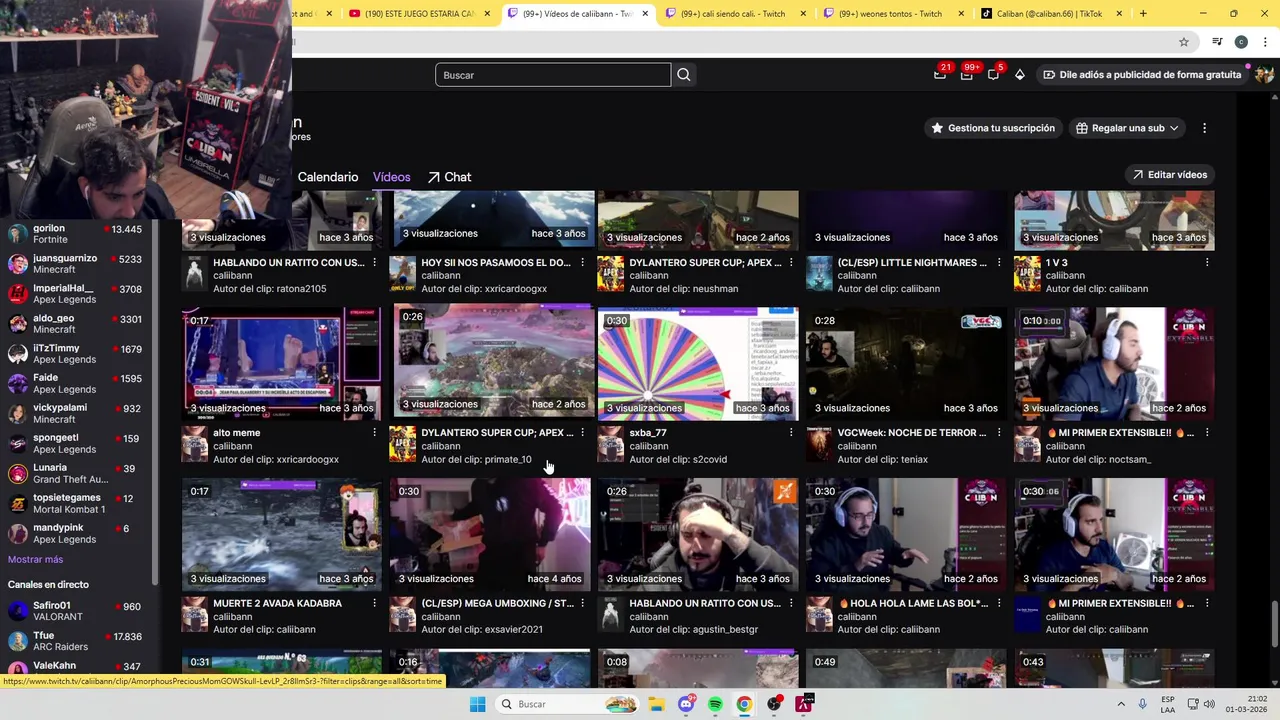
Task: Open the Chrome profile circle icon
Action: click(x=1241, y=42)
